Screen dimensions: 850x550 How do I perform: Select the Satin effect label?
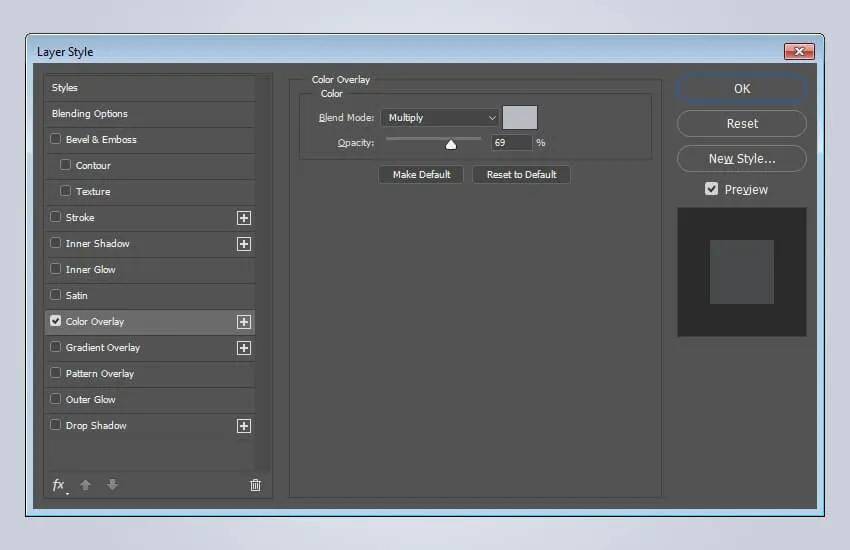[76, 296]
